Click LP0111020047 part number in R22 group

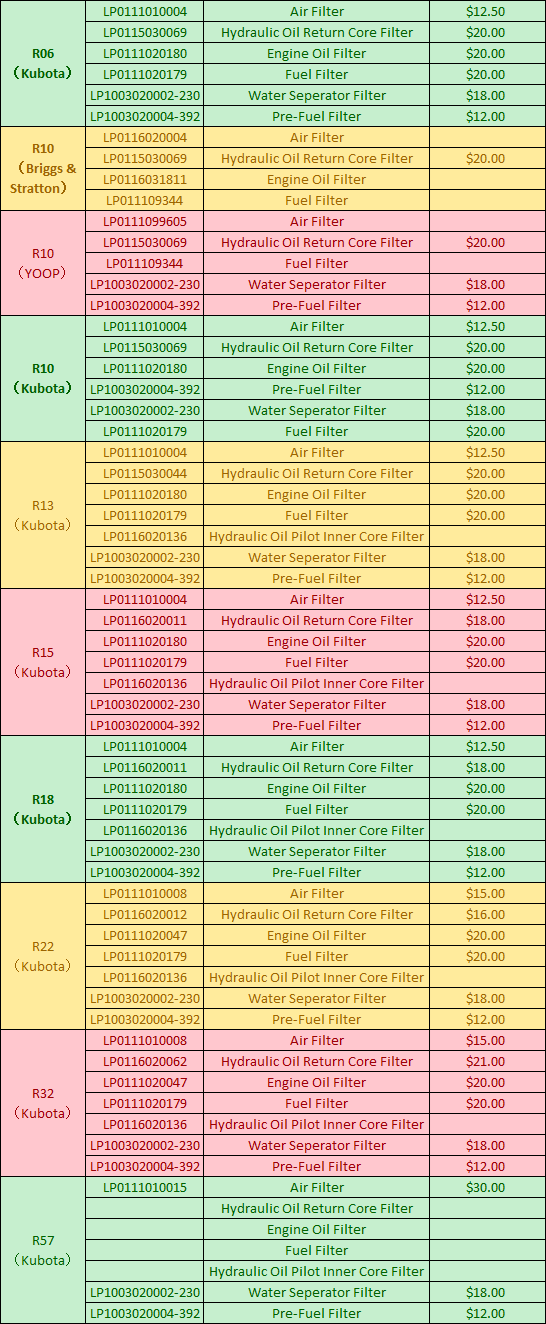[144, 936]
